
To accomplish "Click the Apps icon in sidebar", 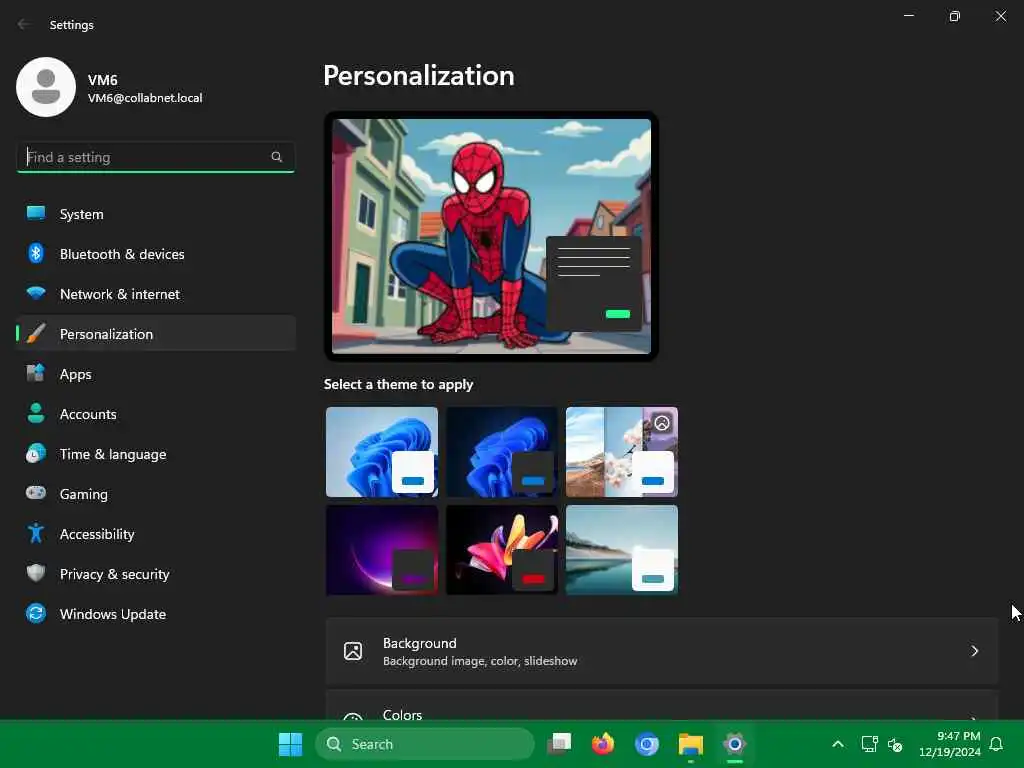I will click(x=36, y=374).
